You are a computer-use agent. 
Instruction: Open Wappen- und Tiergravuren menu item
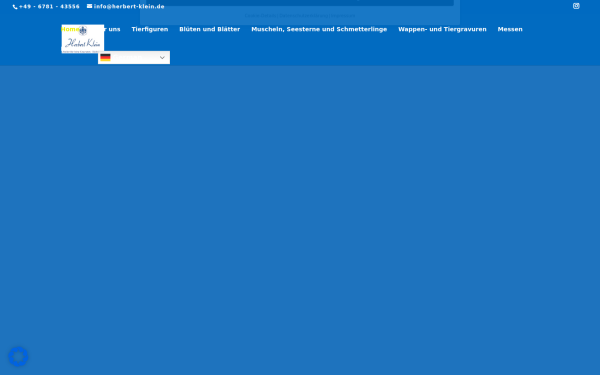[442, 29]
